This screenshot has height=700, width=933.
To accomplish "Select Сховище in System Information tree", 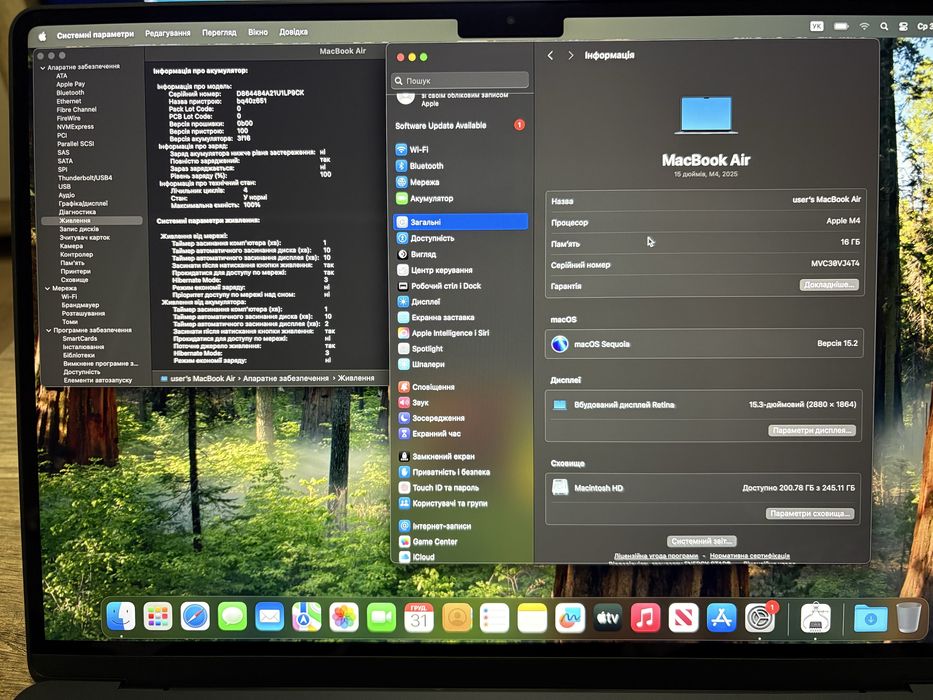I will pos(74,280).
